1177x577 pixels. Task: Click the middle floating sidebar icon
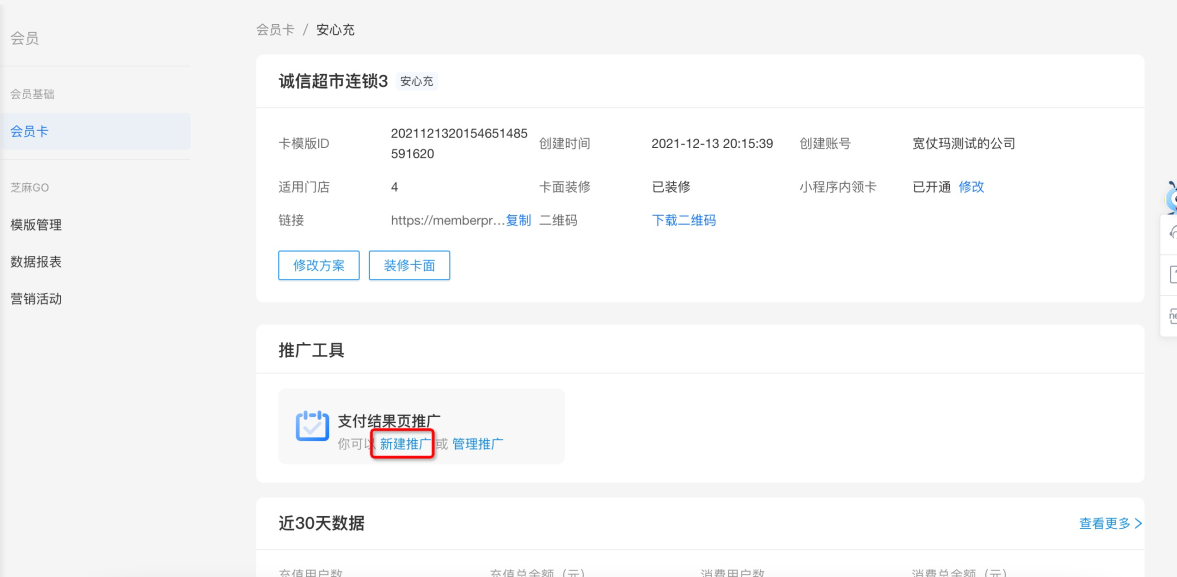point(1171,274)
